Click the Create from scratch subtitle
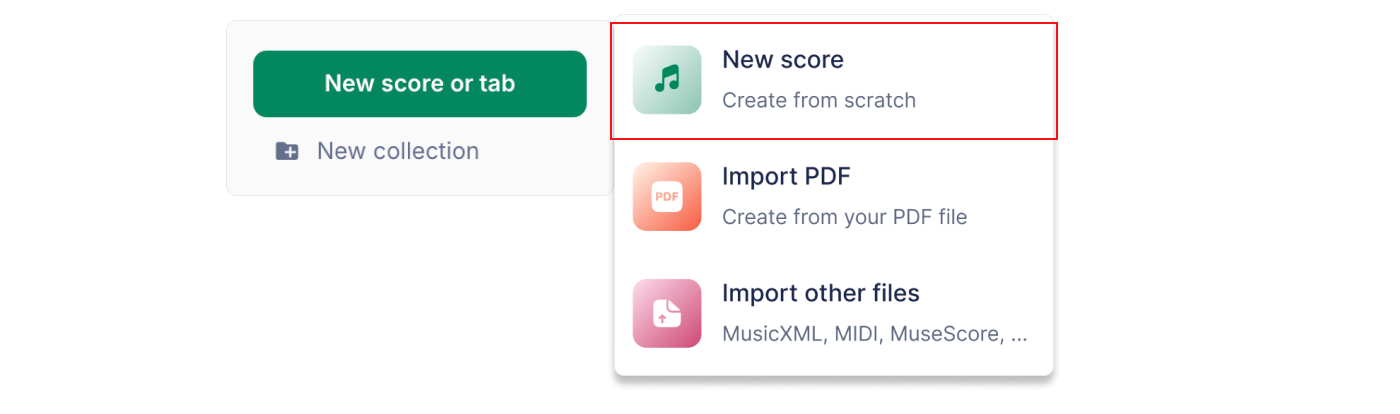Image resolution: width=1400 pixels, height=414 pixels. 819,100
